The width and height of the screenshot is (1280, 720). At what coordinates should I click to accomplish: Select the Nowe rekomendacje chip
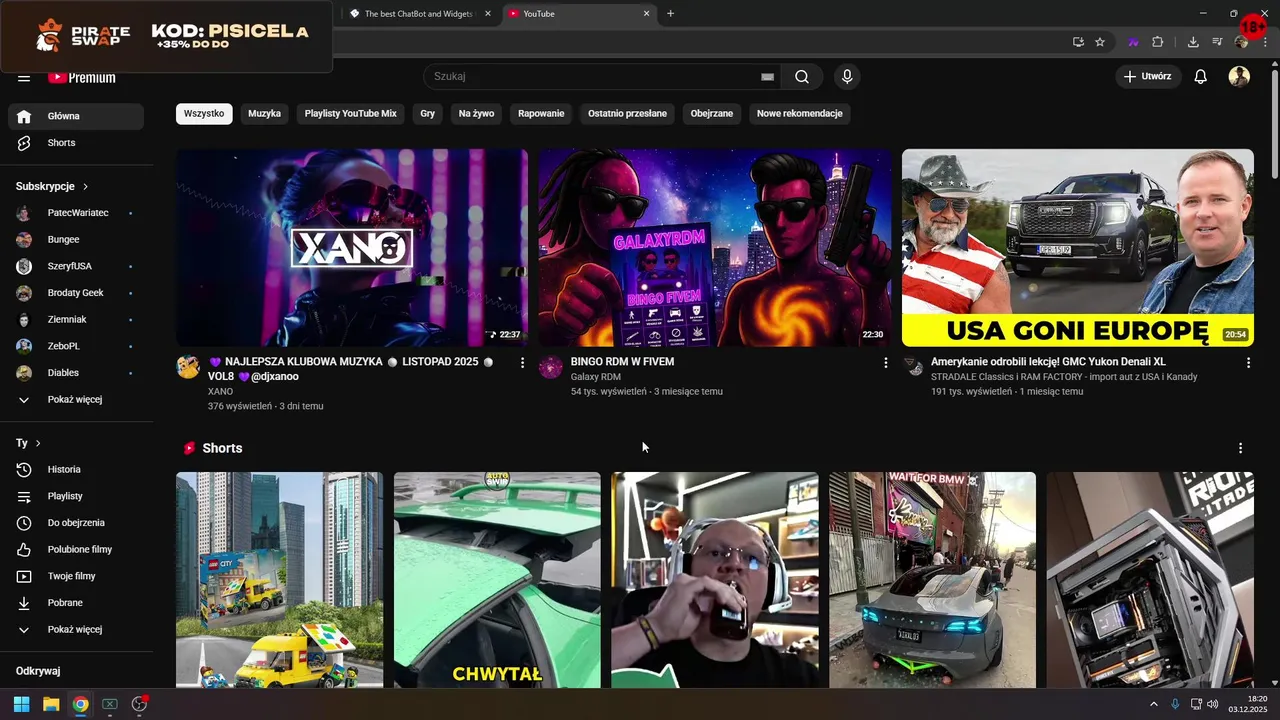[800, 113]
